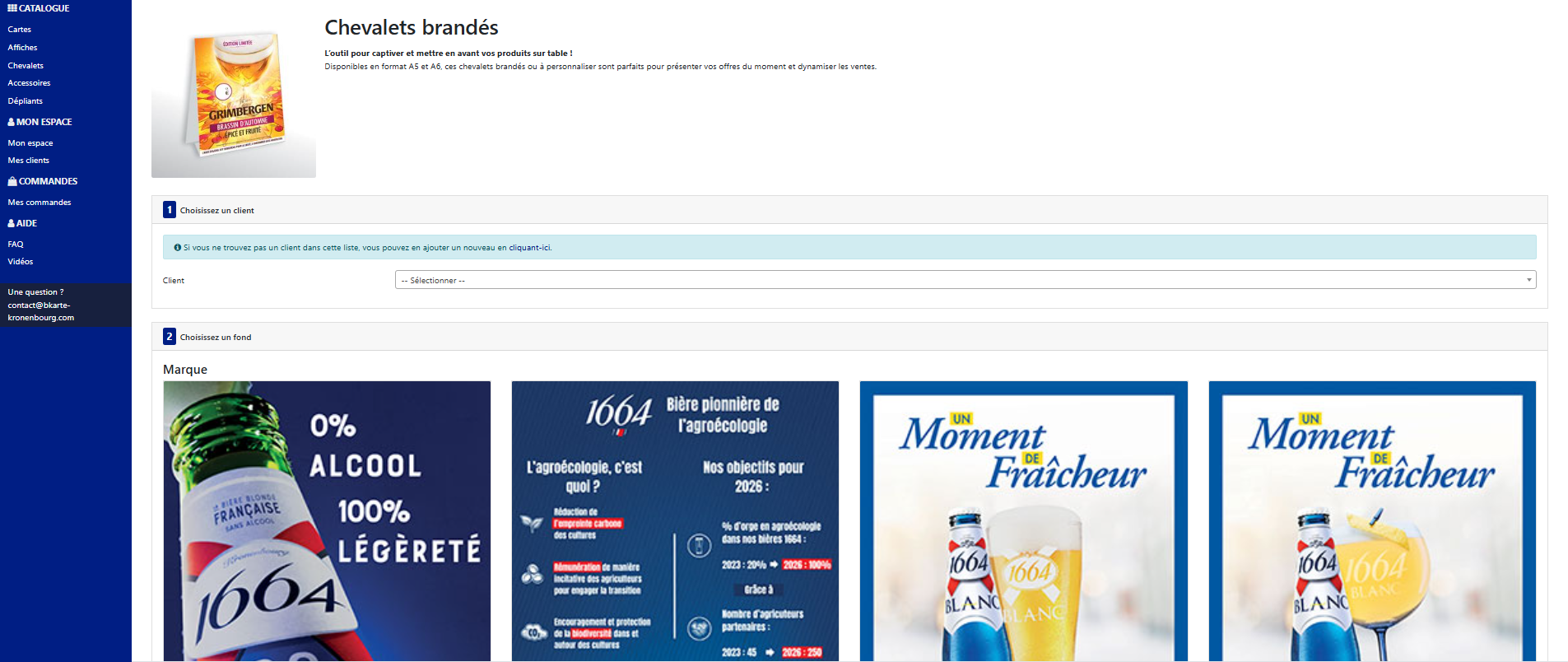
Task: Click the 'cliquant-ici' link to add a client
Action: pyautogui.click(x=529, y=247)
